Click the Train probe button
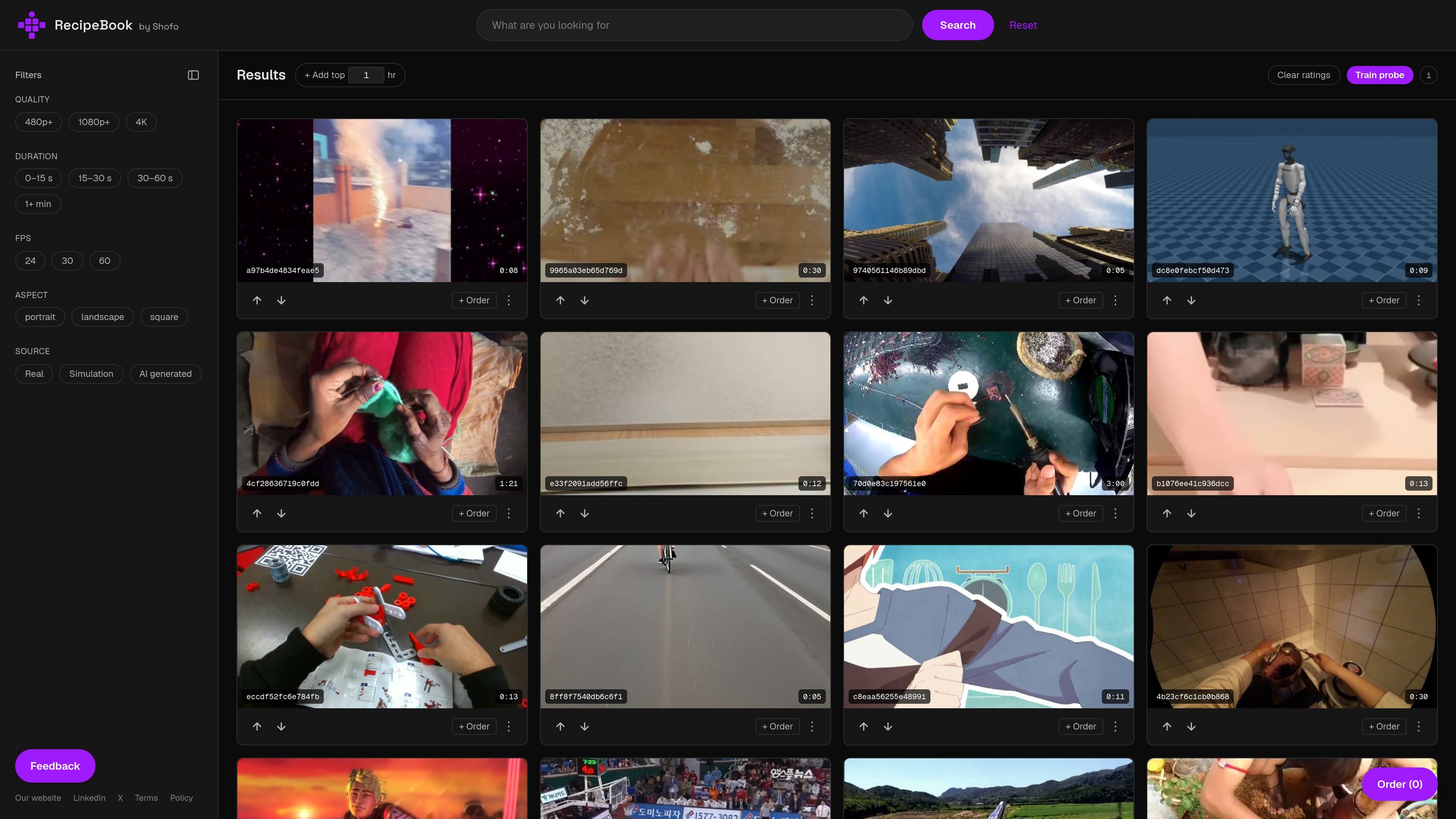Screen dimensions: 1456x819 coord(1380,75)
